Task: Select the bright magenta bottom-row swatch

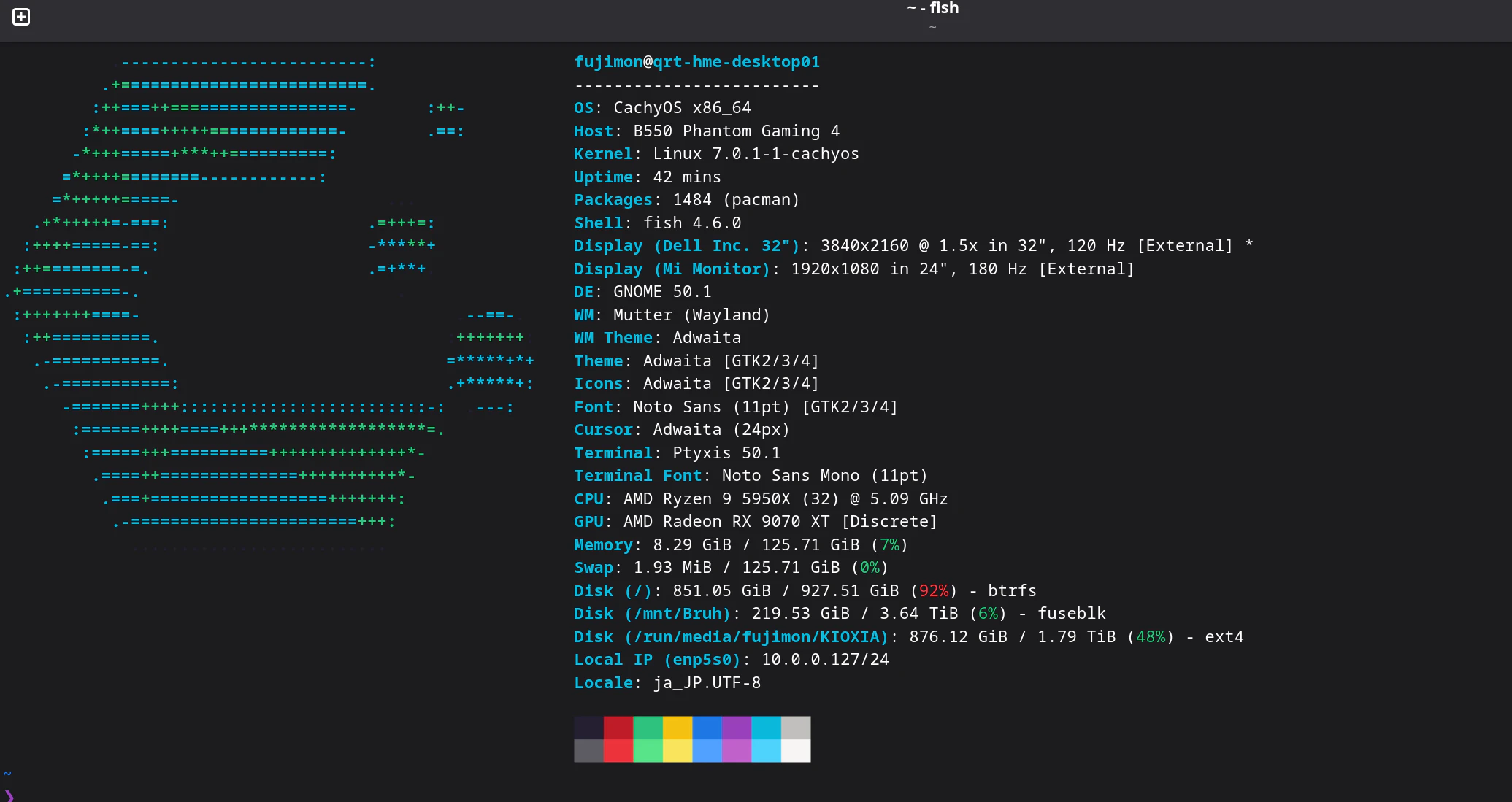Action: click(x=737, y=751)
